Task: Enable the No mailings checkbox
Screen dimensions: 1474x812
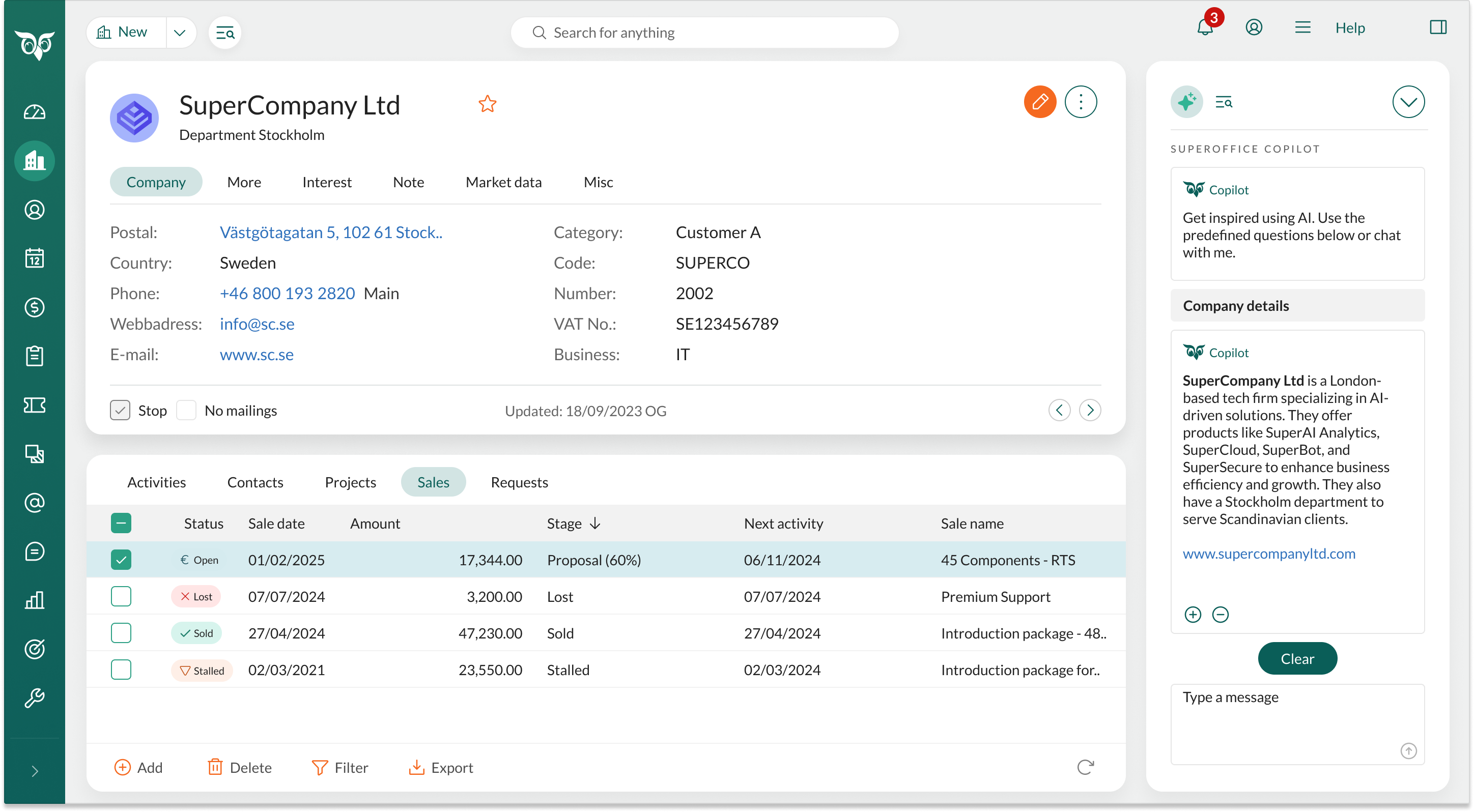Action: coord(186,410)
